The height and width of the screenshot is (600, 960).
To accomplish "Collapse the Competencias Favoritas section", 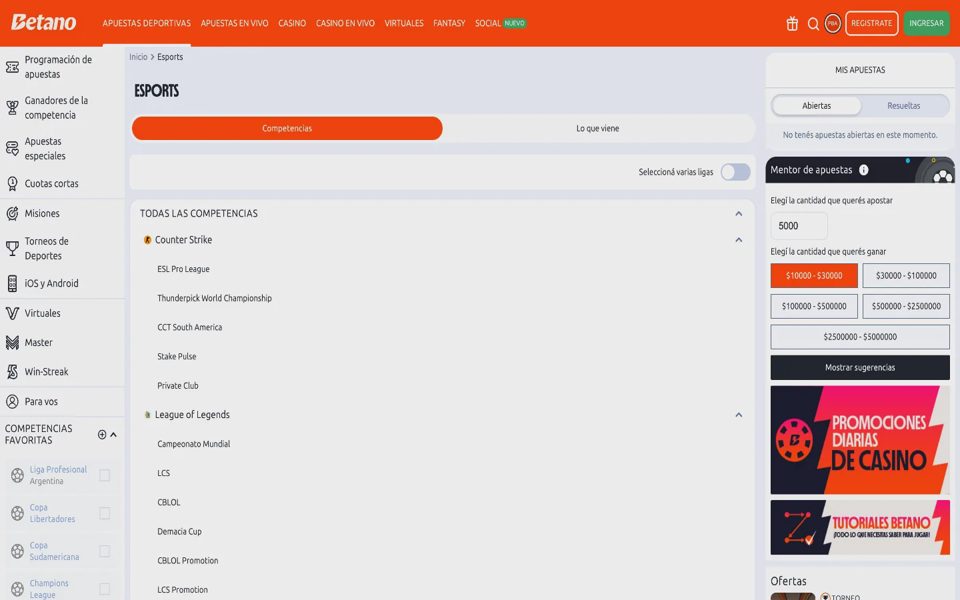I will pyautogui.click(x=113, y=435).
